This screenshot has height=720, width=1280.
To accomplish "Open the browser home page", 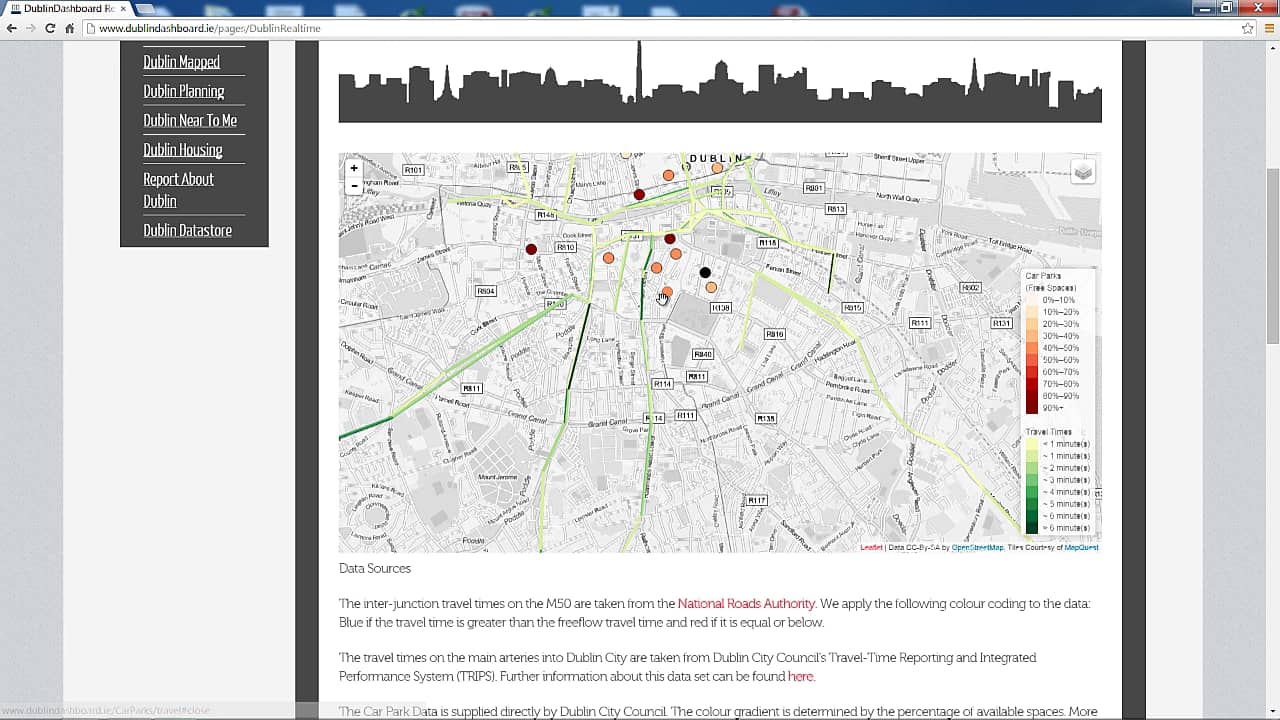I will pos(69,28).
